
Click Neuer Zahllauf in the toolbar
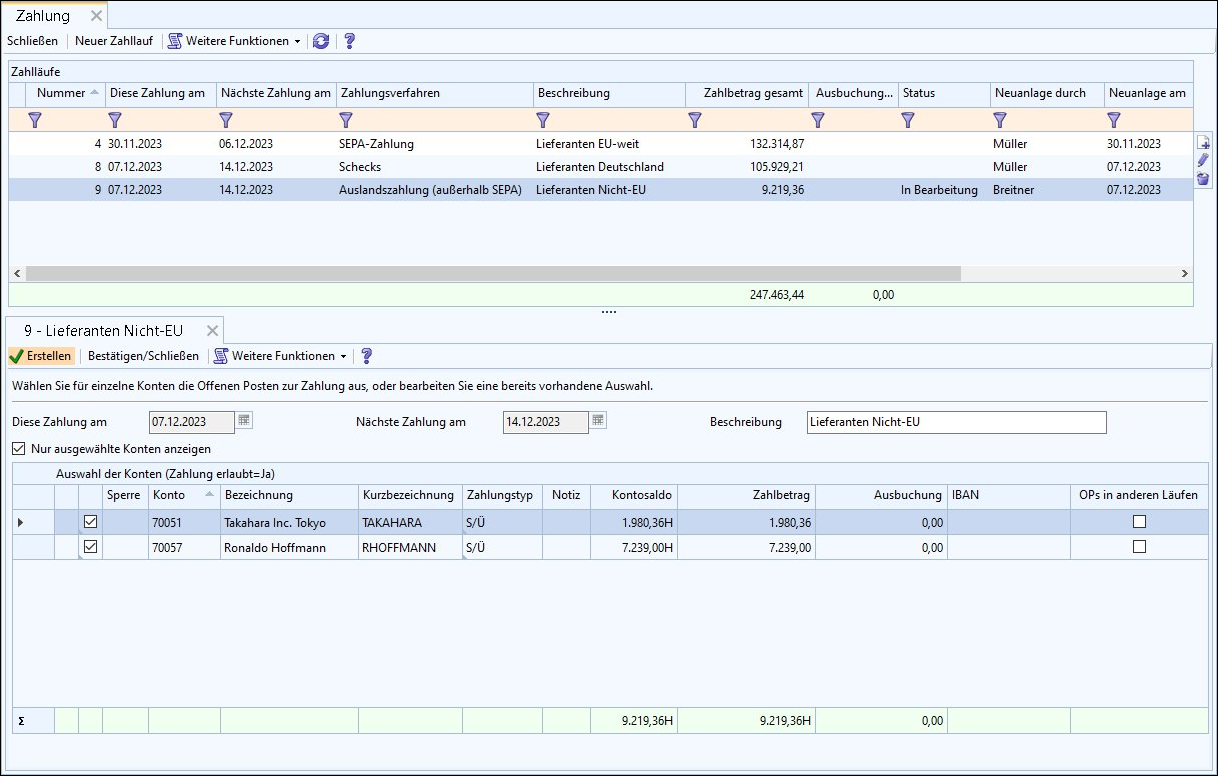click(x=114, y=41)
